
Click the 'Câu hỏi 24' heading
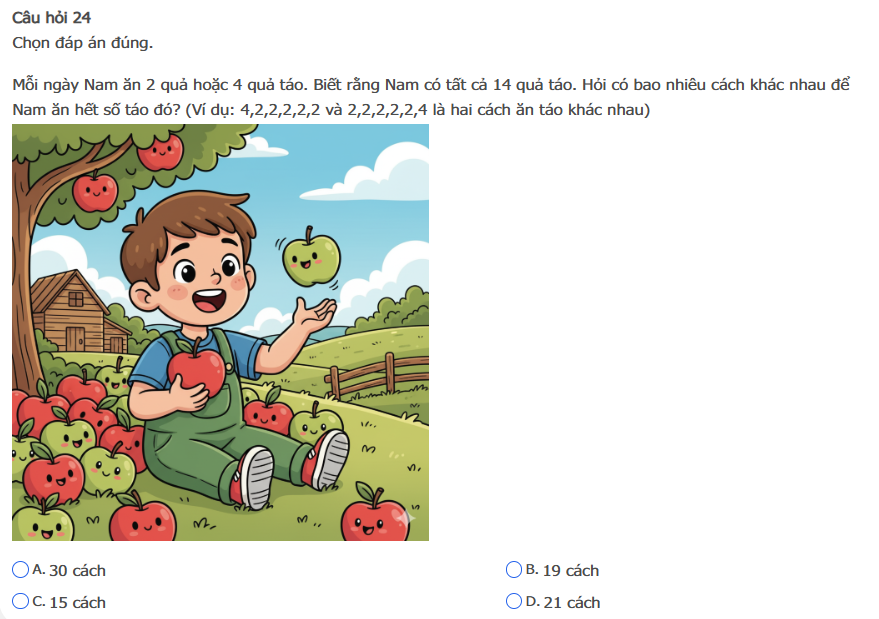[x=52, y=18]
